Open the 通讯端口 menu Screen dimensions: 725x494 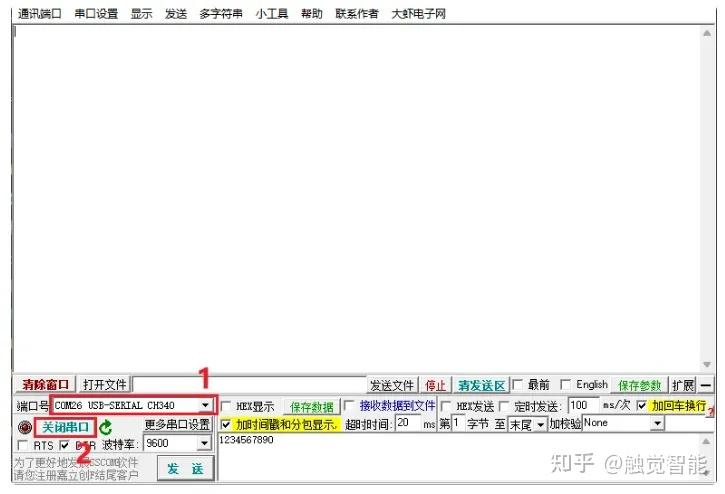click(39, 14)
